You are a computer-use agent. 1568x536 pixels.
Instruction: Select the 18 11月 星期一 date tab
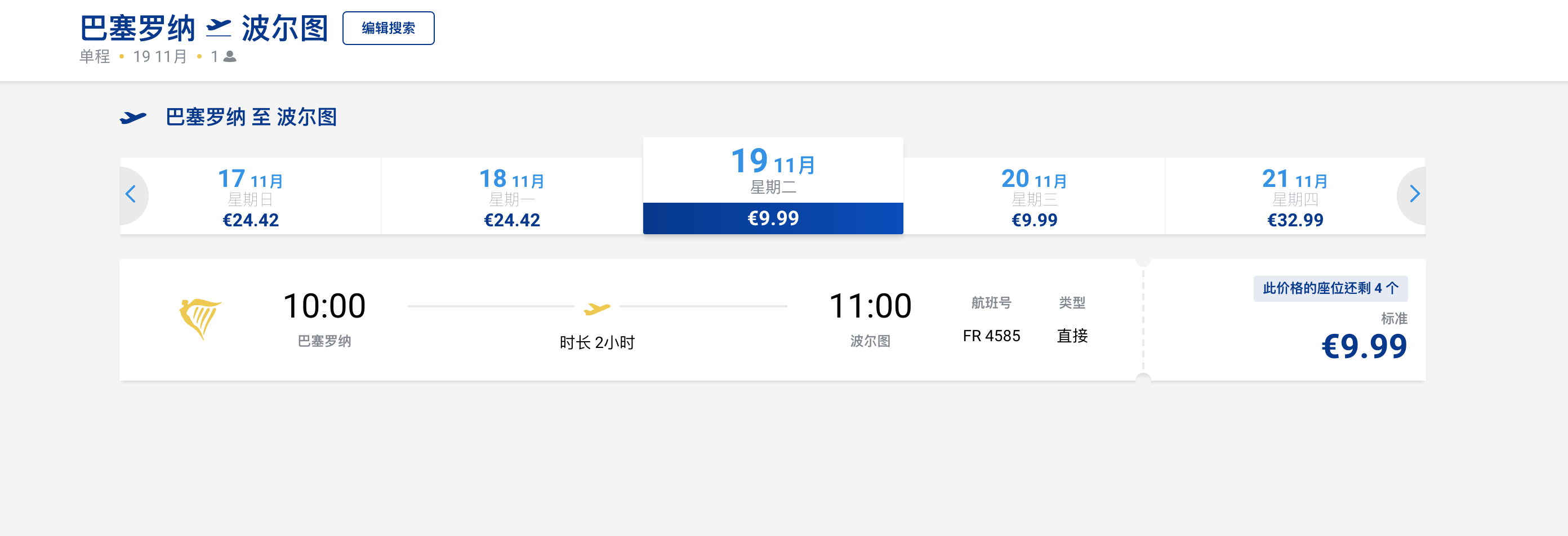pos(512,196)
